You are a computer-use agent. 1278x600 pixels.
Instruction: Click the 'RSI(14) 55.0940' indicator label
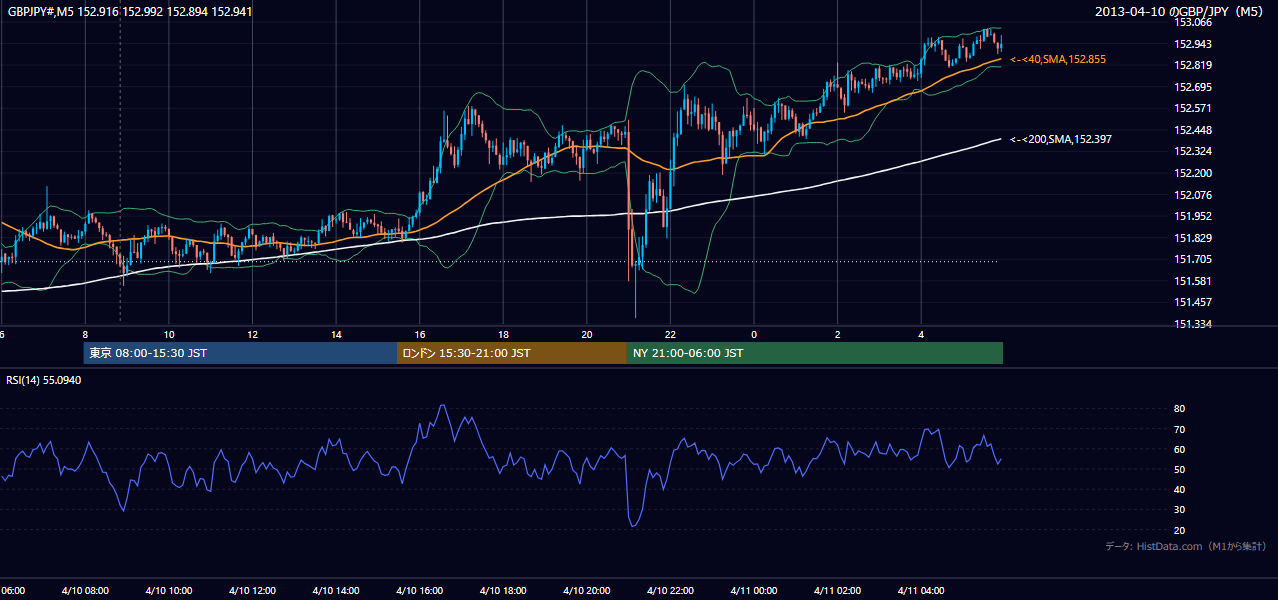click(44, 381)
